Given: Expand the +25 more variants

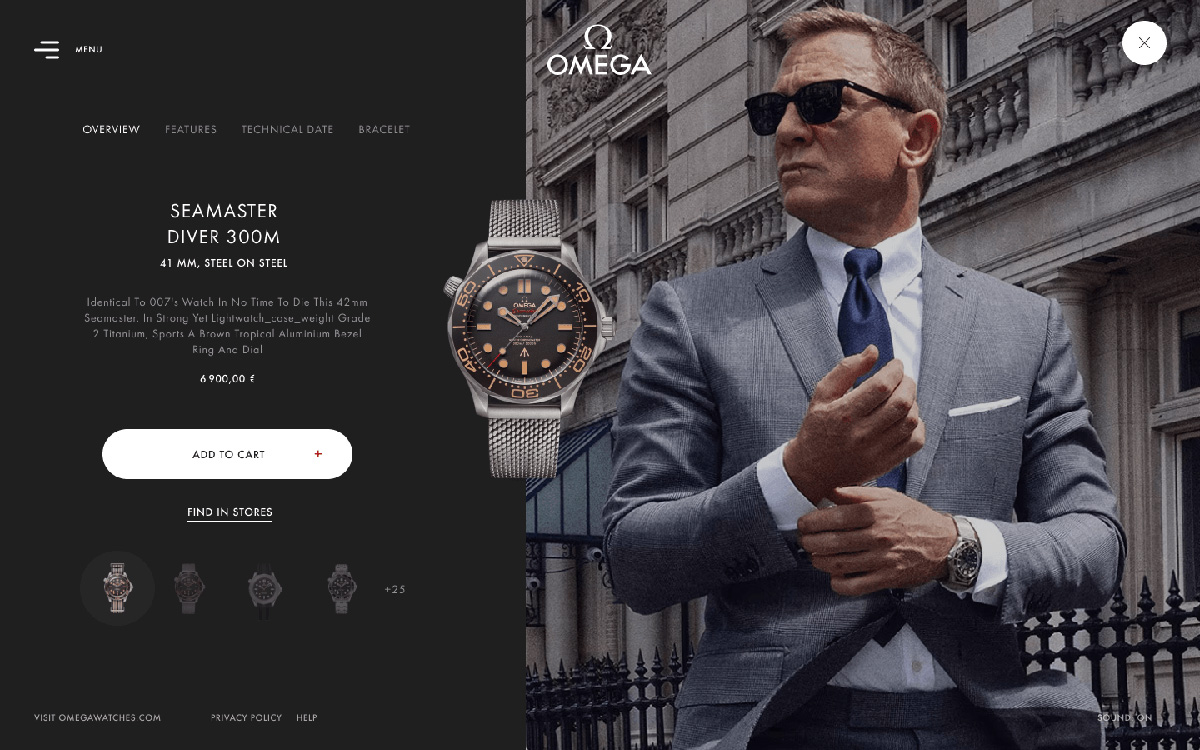Looking at the screenshot, I should [395, 589].
